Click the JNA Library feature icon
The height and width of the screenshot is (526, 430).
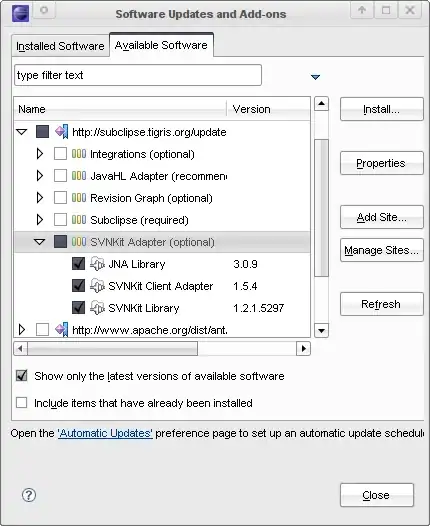point(97,264)
